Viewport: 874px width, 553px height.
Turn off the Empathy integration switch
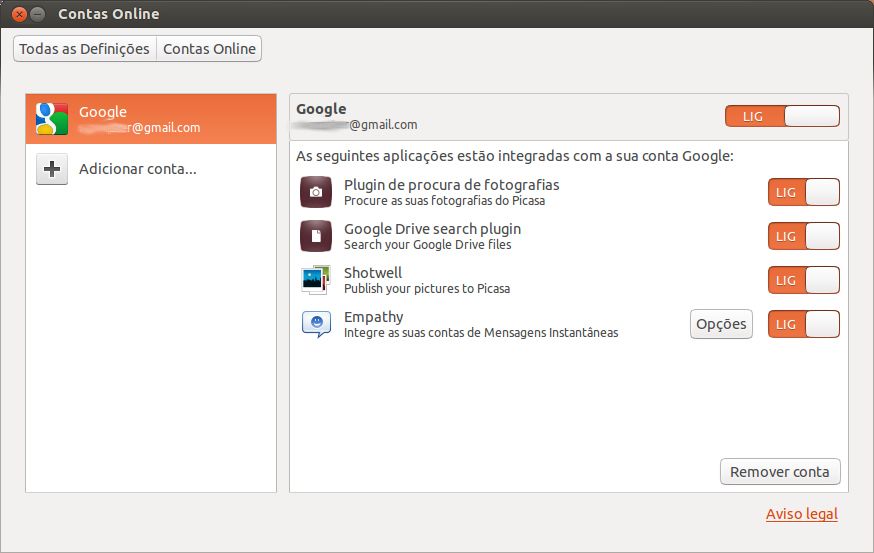click(x=803, y=324)
